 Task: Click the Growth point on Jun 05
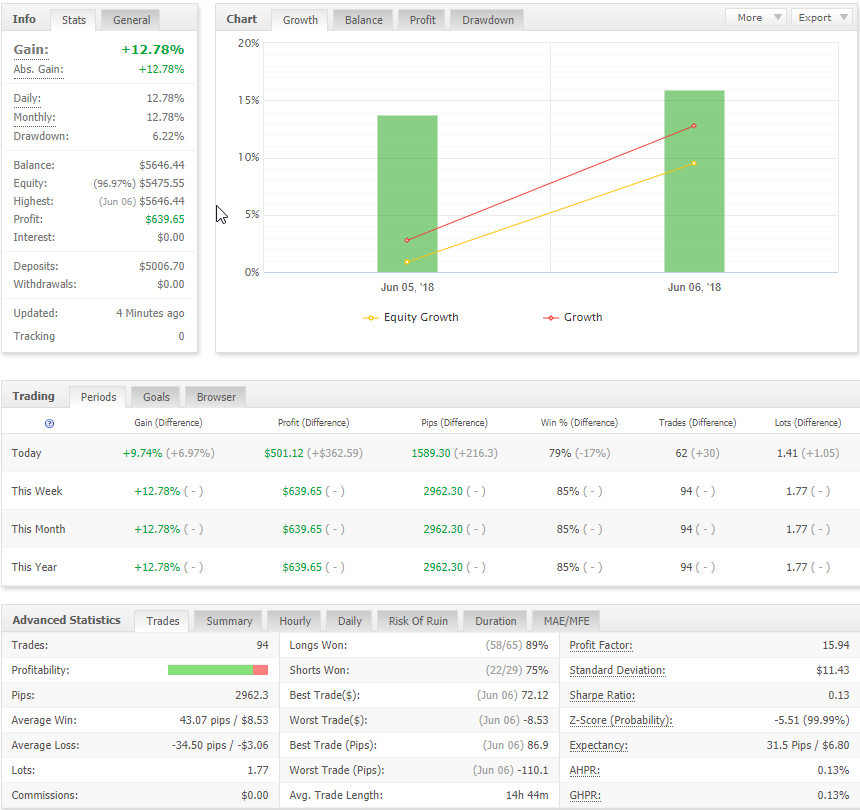407,240
